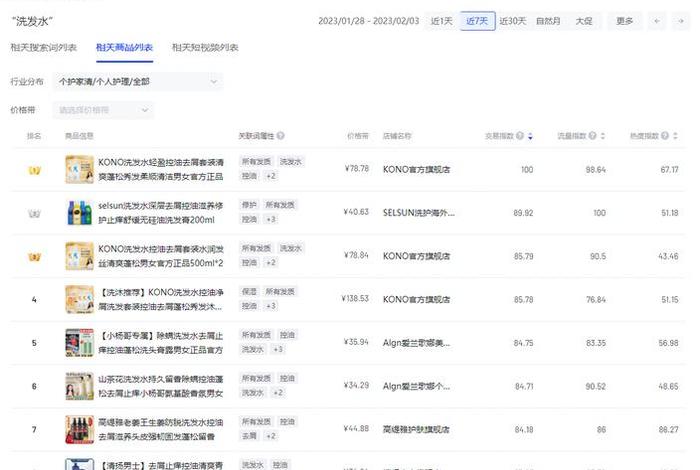Click the 流量指数 help icon
The width and height of the screenshot is (700, 470).
pos(592,136)
